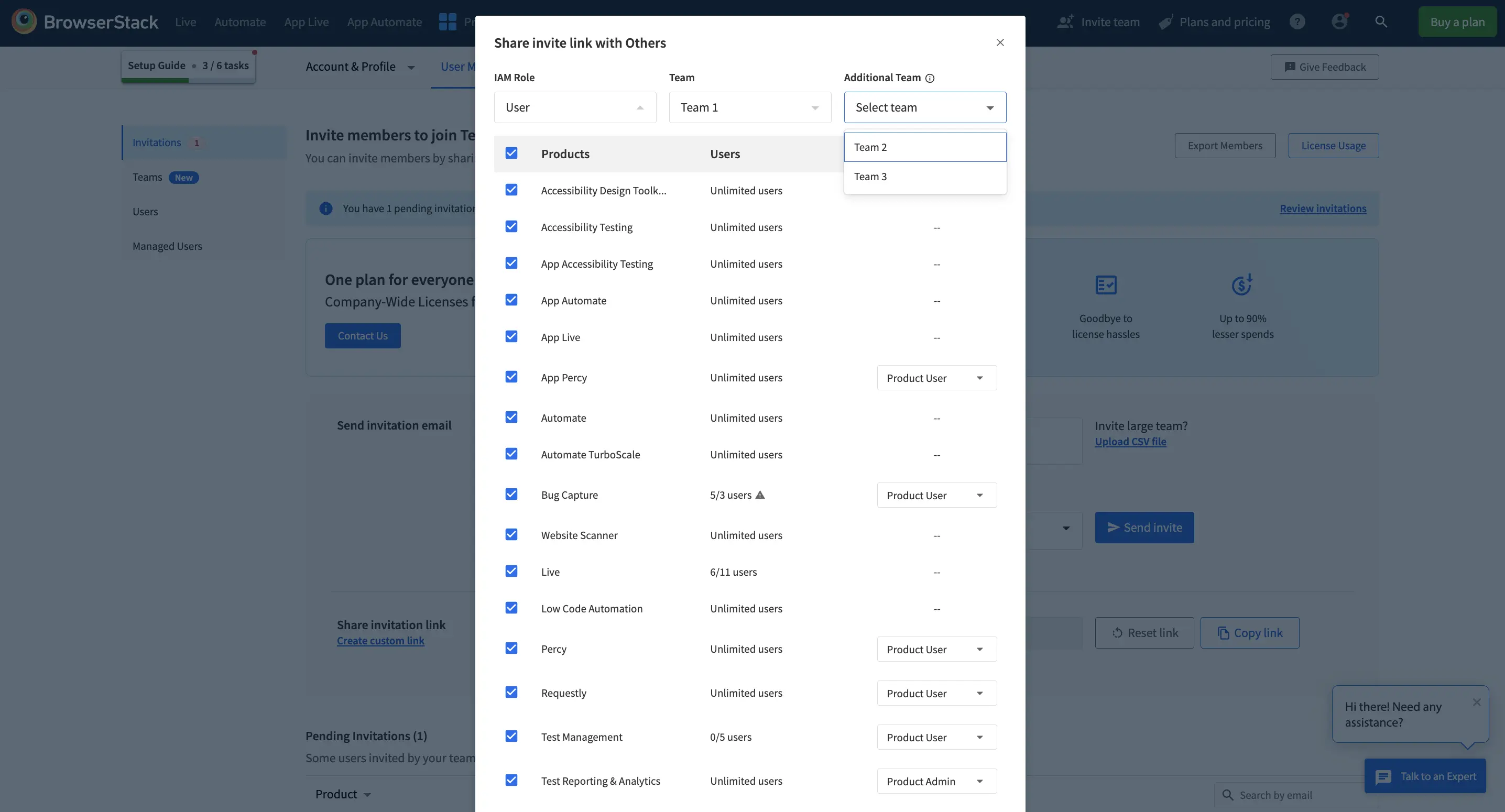
Task: Select Team 2 from the list
Action: point(925,147)
